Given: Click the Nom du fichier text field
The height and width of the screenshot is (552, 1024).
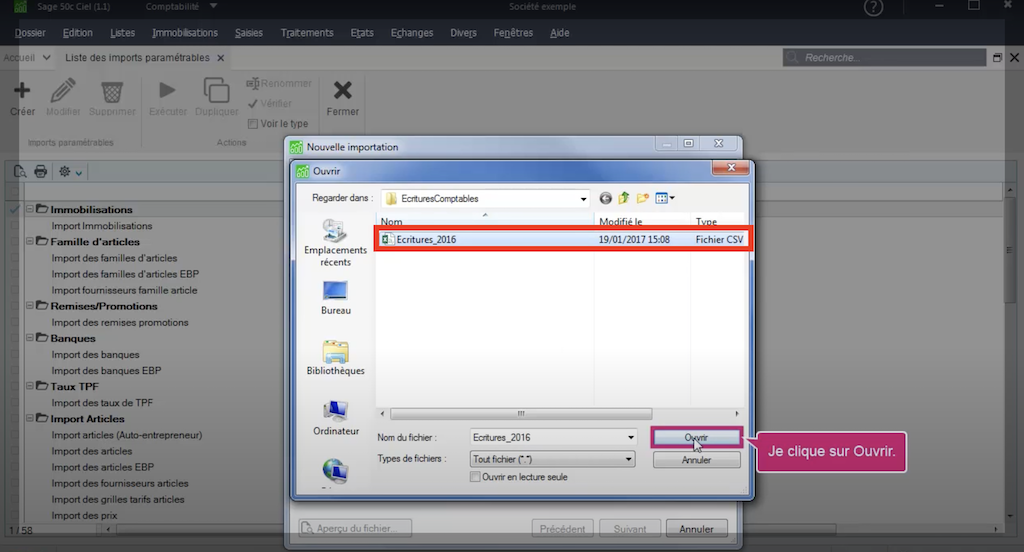Looking at the screenshot, I should pos(547,438).
